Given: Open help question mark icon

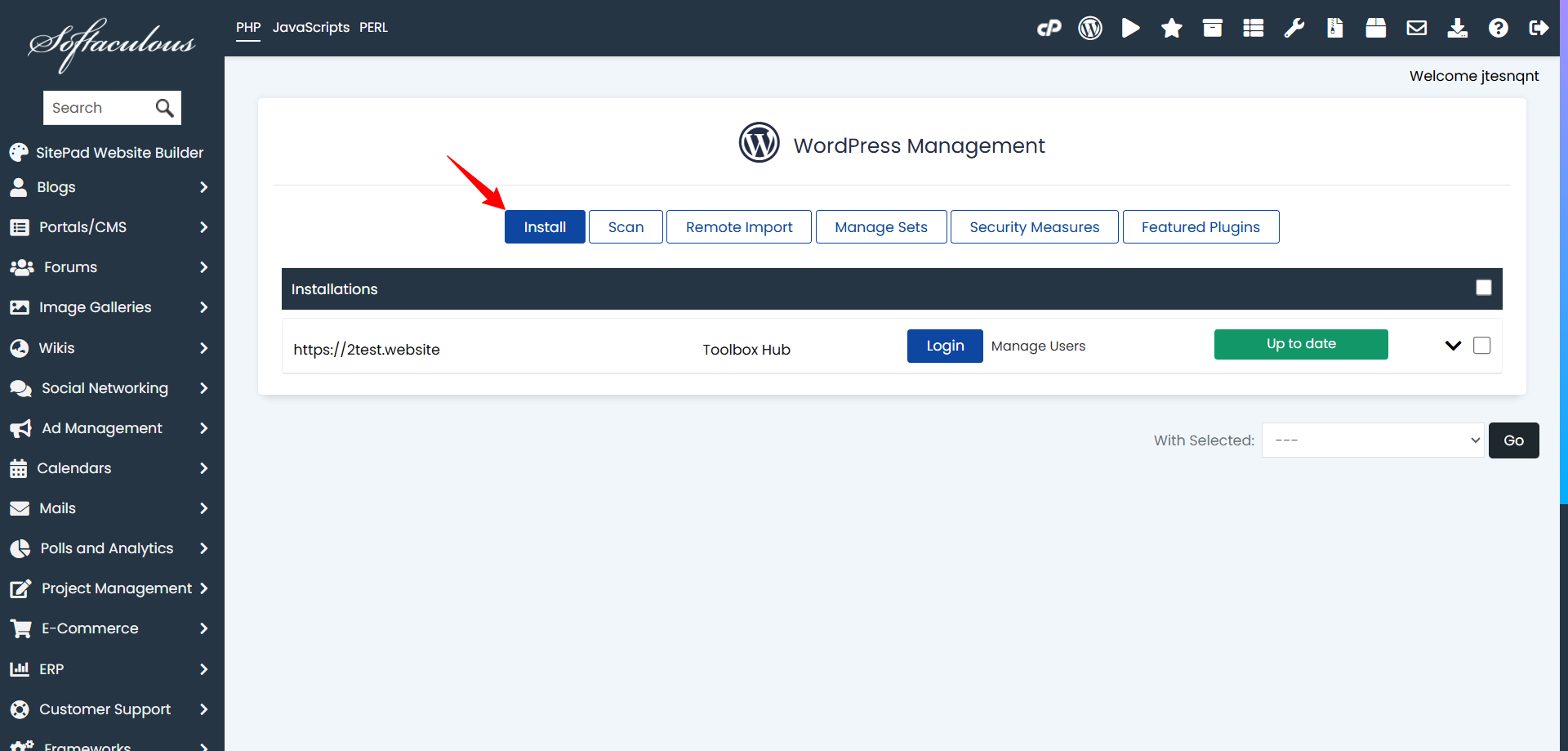Looking at the screenshot, I should (1499, 29).
